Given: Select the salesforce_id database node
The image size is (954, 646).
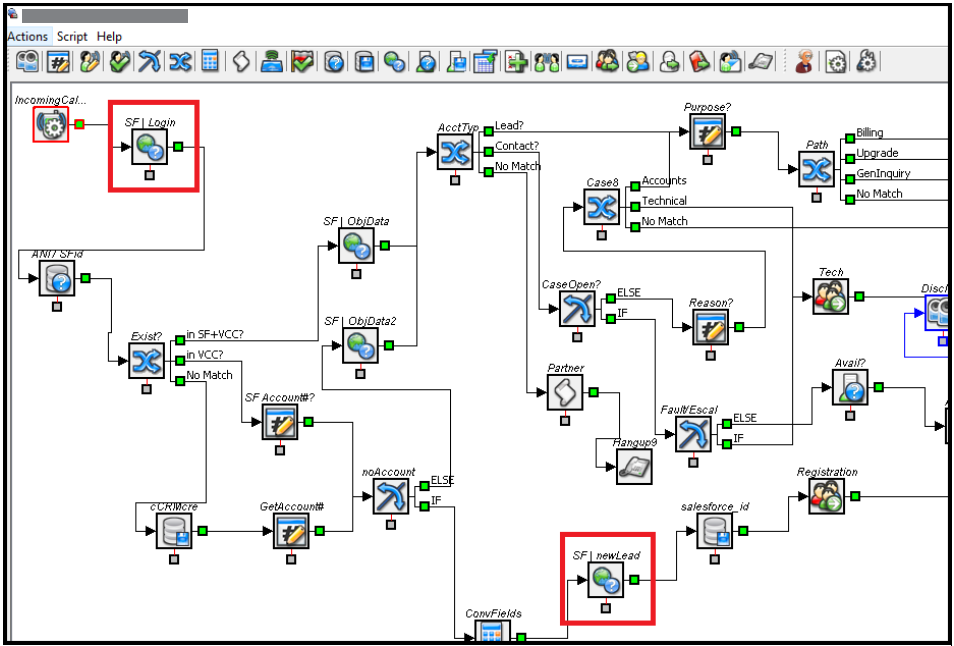Looking at the screenshot, I should (714, 531).
